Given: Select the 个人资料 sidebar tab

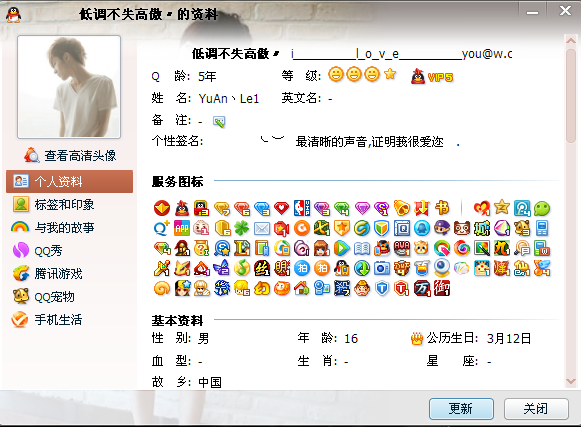Looking at the screenshot, I should pyautogui.click(x=69, y=181).
